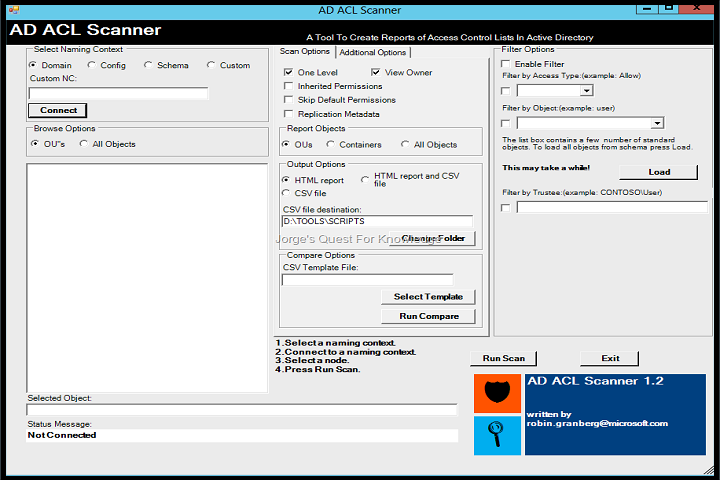The image size is (720, 480).
Task: Open the Scan Options tab
Action: click(x=304, y=52)
